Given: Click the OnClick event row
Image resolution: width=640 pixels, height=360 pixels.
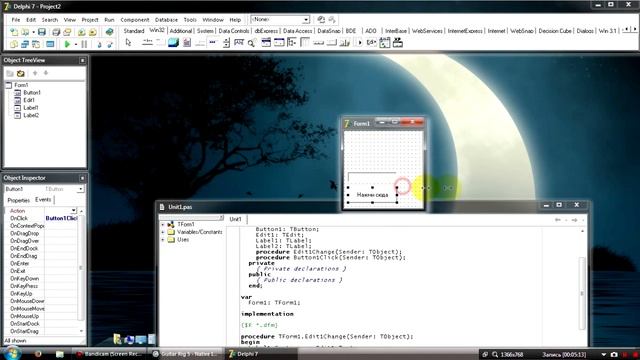Looking at the screenshot, I should (41, 218).
